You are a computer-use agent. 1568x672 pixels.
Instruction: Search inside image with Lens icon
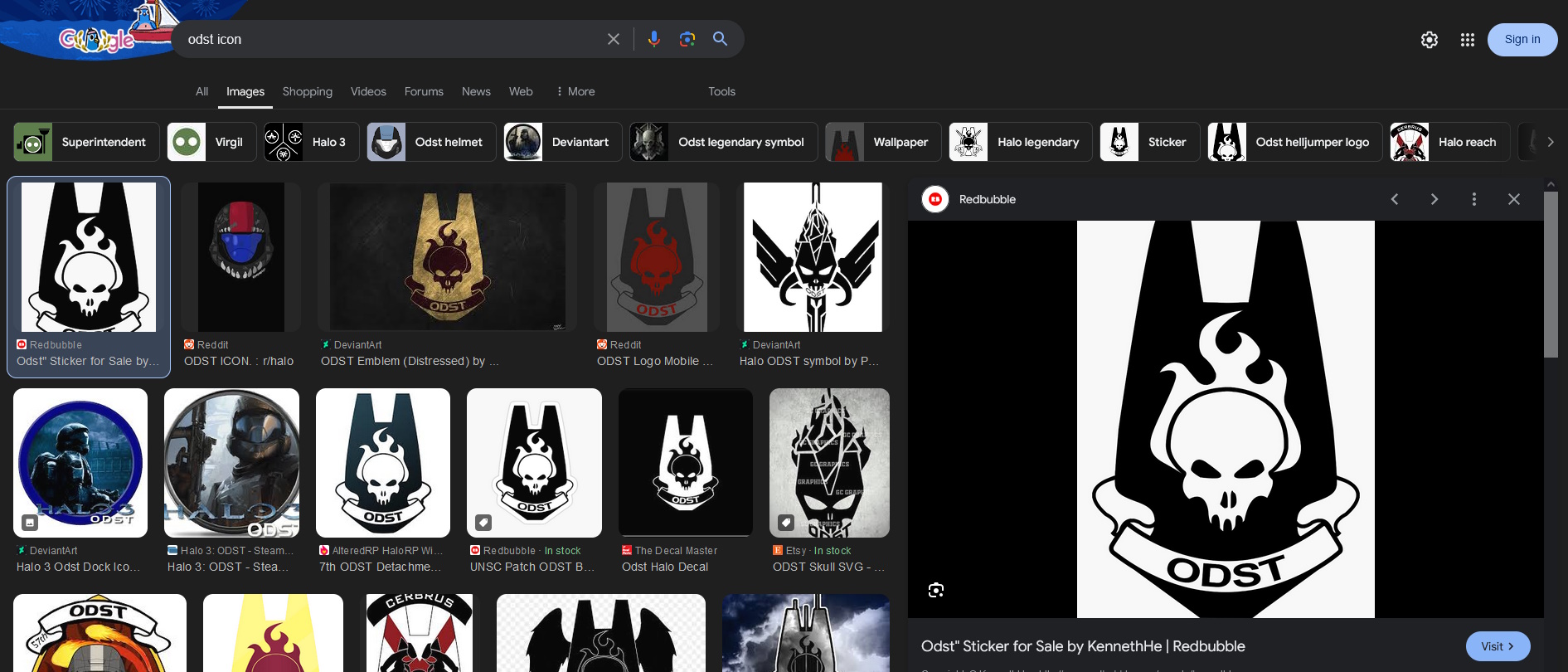coord(936,590)
